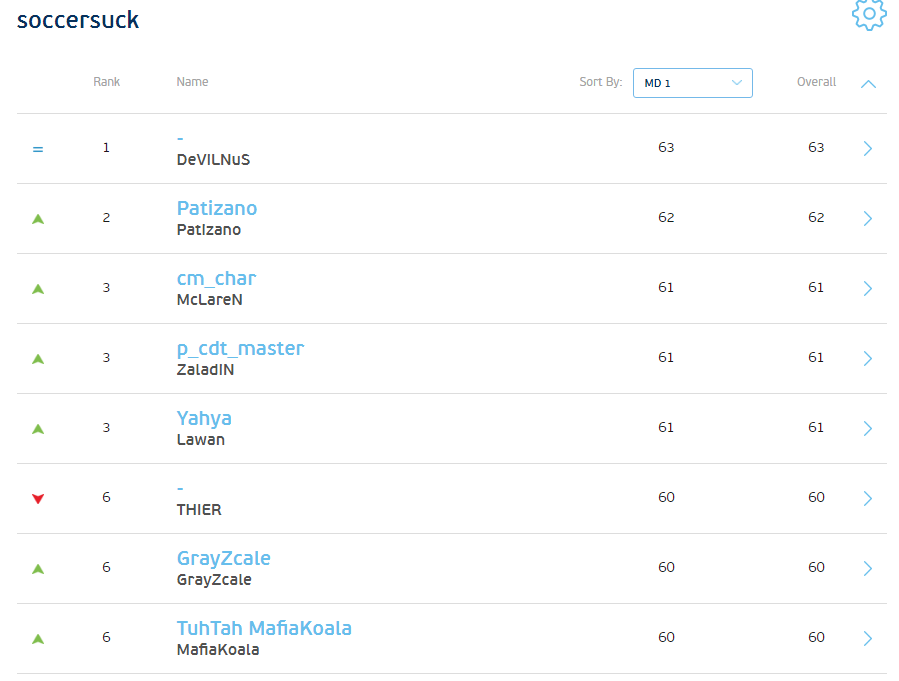
Task: Open the Sort By MD 1 dropdown
Action: click(692, 83)
